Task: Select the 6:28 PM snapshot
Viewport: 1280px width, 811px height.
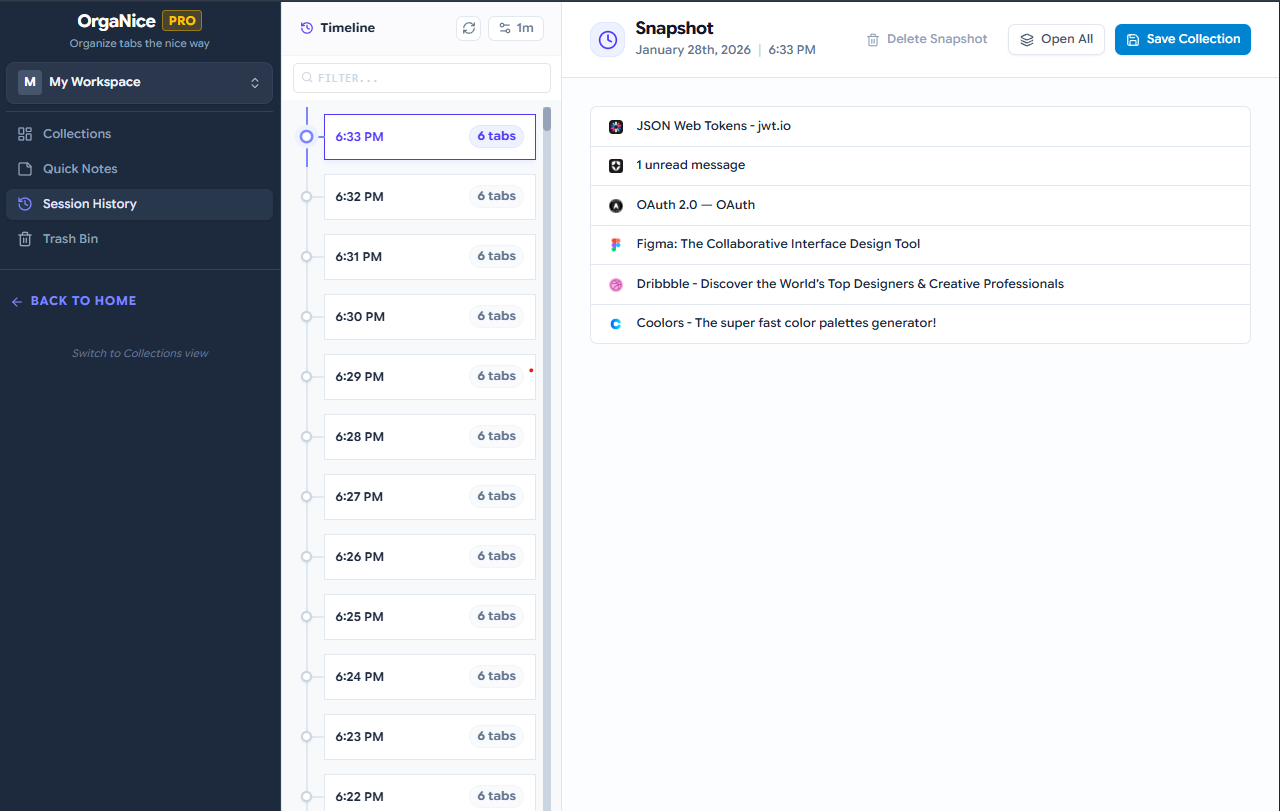Action: 429,436
